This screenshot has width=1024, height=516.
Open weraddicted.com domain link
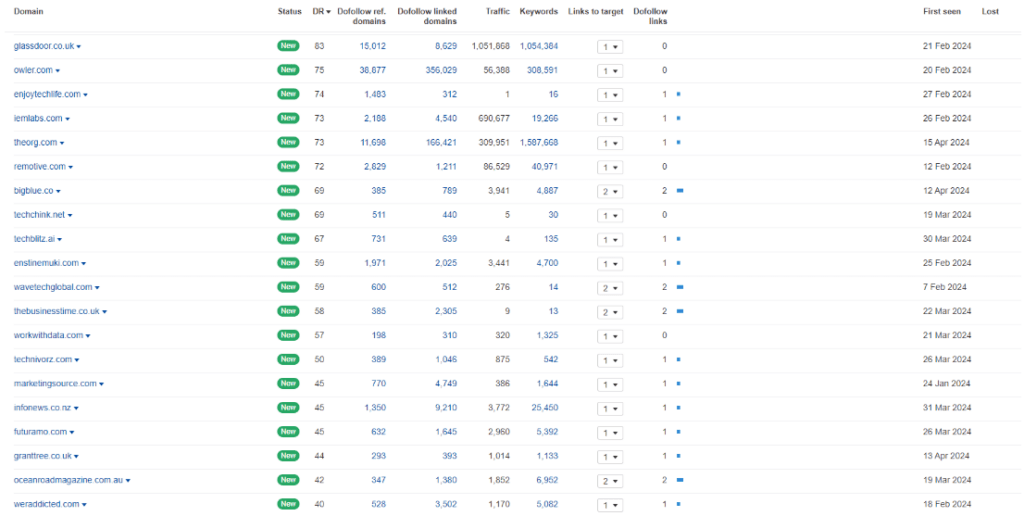[x=46, y=505]
